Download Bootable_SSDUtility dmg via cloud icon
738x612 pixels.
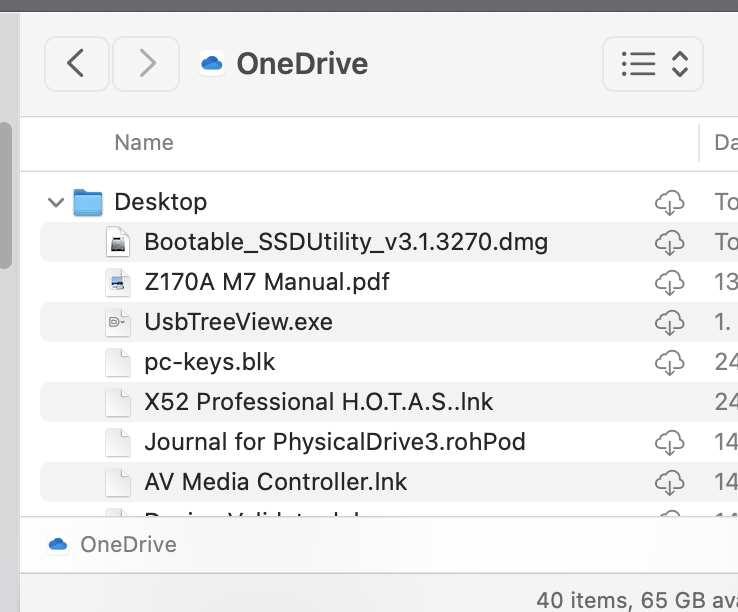(x=669, y=243)
